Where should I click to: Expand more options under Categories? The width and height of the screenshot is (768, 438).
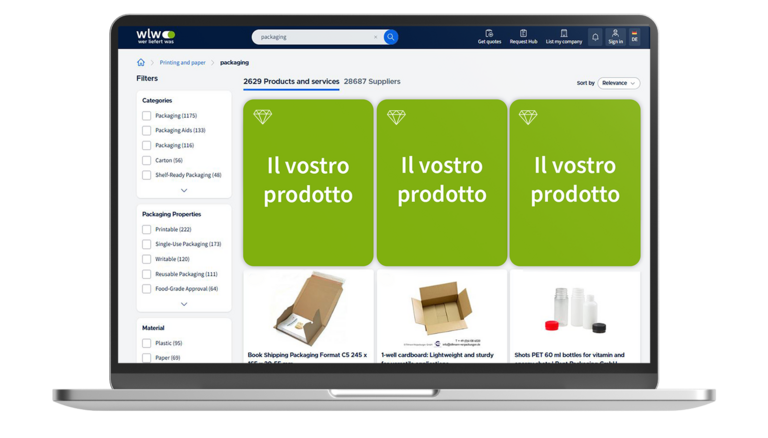pyautogui.click(x=184, y=190)
